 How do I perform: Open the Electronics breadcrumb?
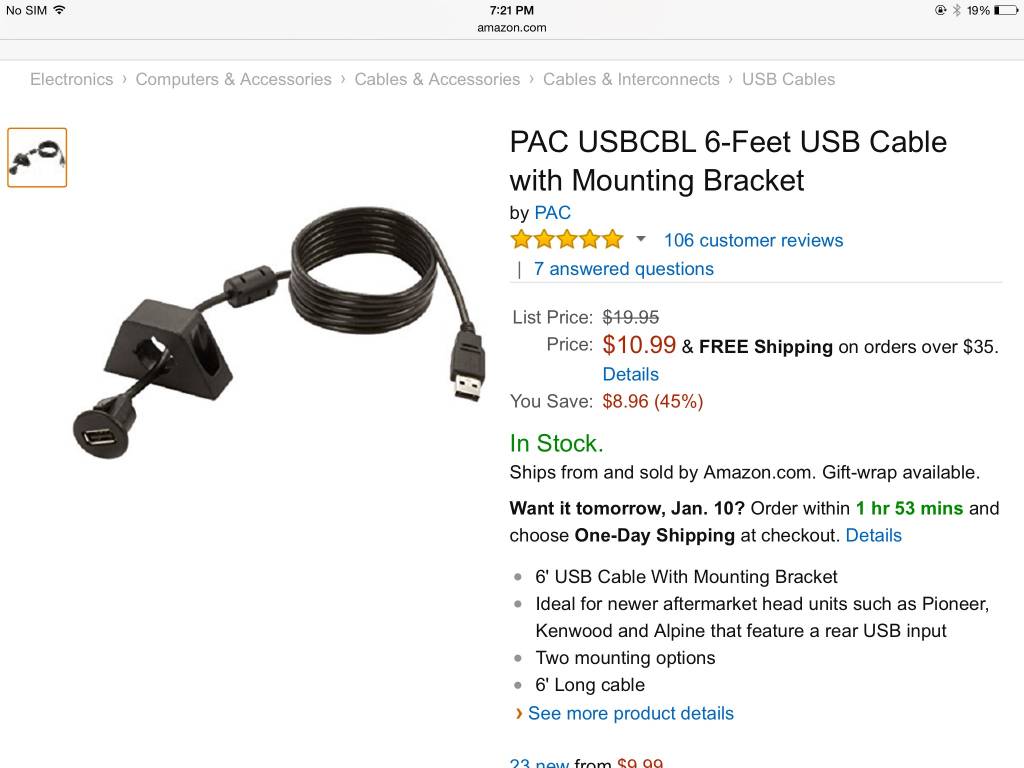[x=72, y=79]
